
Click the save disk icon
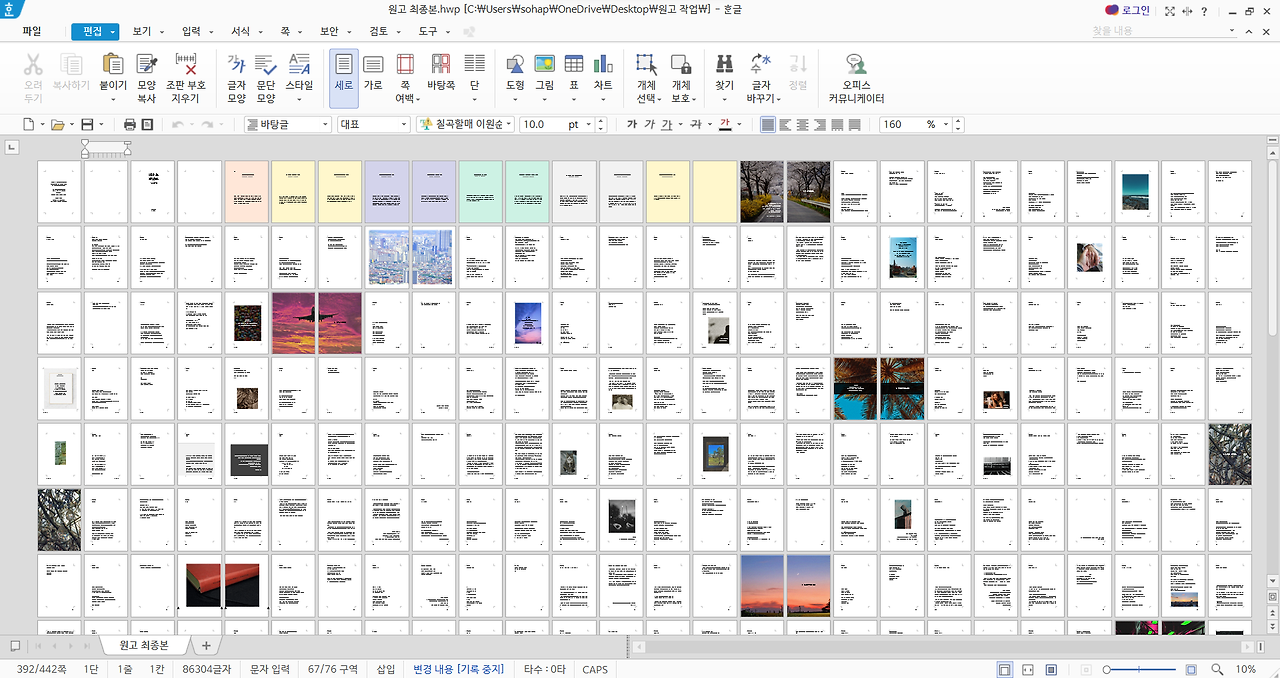coord(86,125)
